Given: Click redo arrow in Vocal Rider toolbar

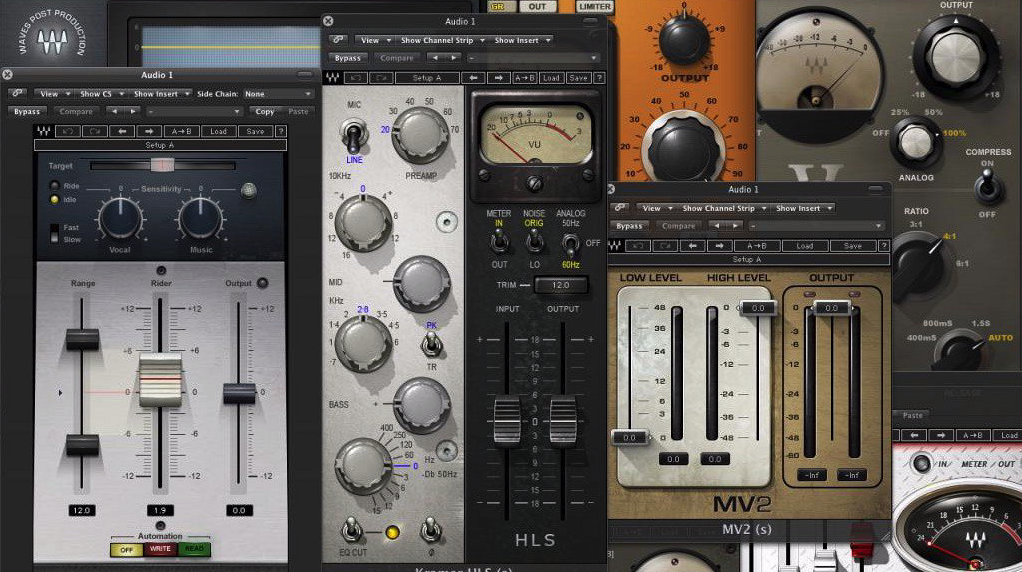Looking at the screenshot, I should tap(95, 131).
